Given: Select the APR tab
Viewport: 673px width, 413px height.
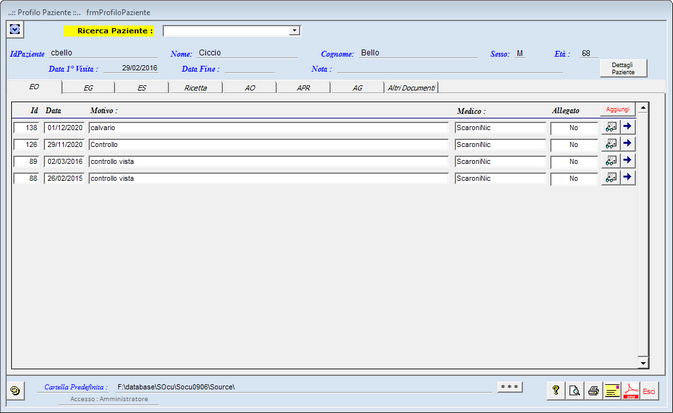Looking at the screenshot, I should [303, 88].
